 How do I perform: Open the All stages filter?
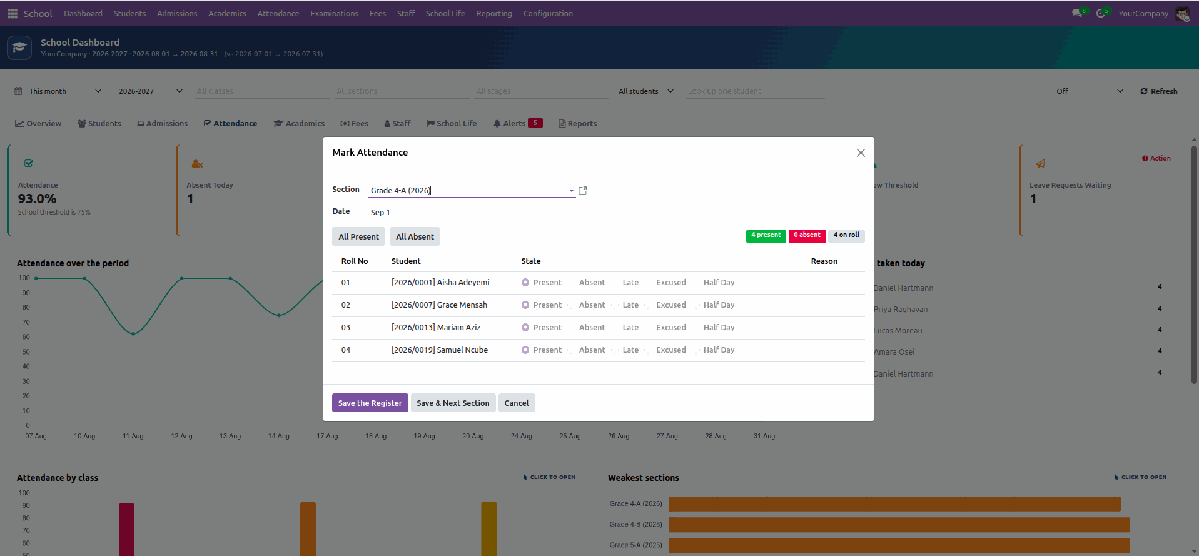tap(541, 91)
